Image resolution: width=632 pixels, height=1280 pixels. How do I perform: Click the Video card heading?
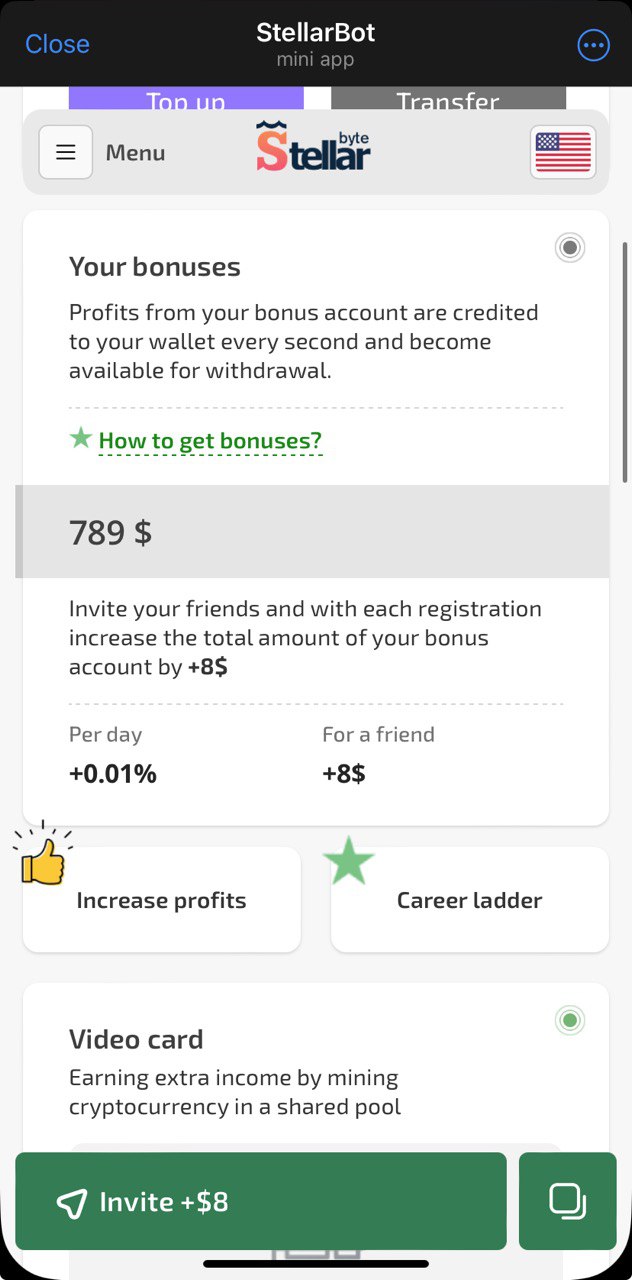(136, 1039)
